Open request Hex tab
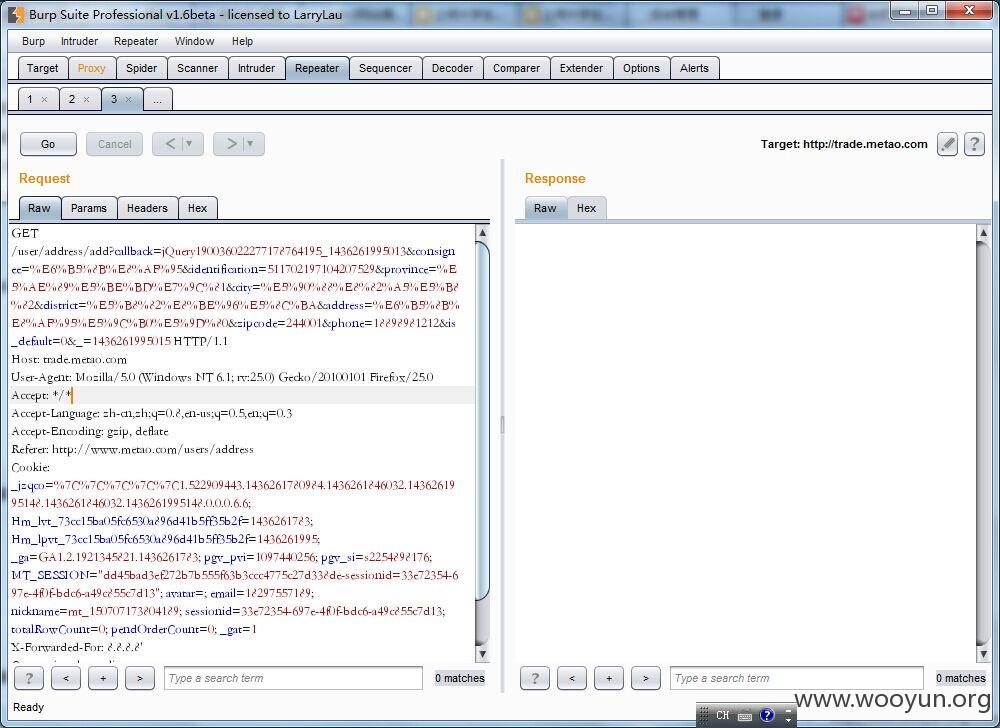 click(x=197, y=208)
